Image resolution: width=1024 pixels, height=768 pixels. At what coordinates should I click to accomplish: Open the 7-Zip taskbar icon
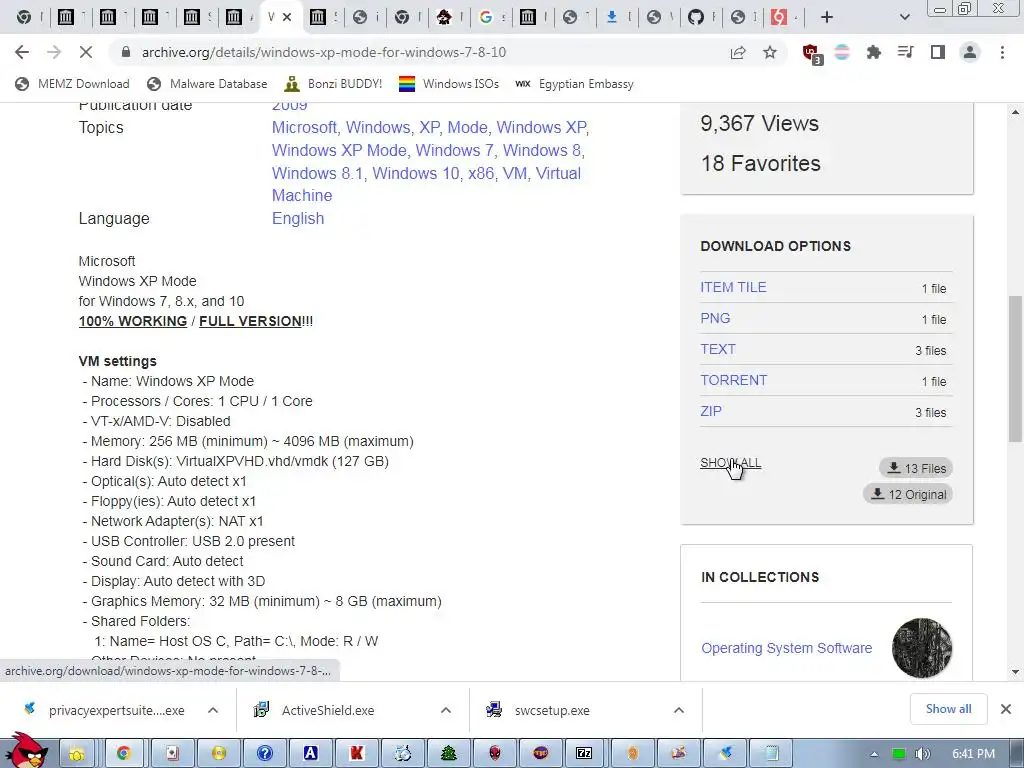(x=584, y=754)
